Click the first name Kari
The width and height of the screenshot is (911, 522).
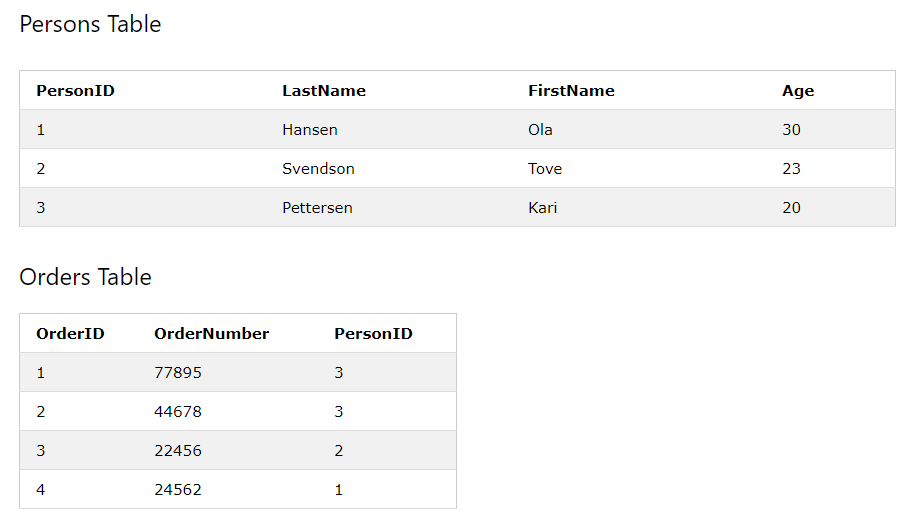(543, 208)
